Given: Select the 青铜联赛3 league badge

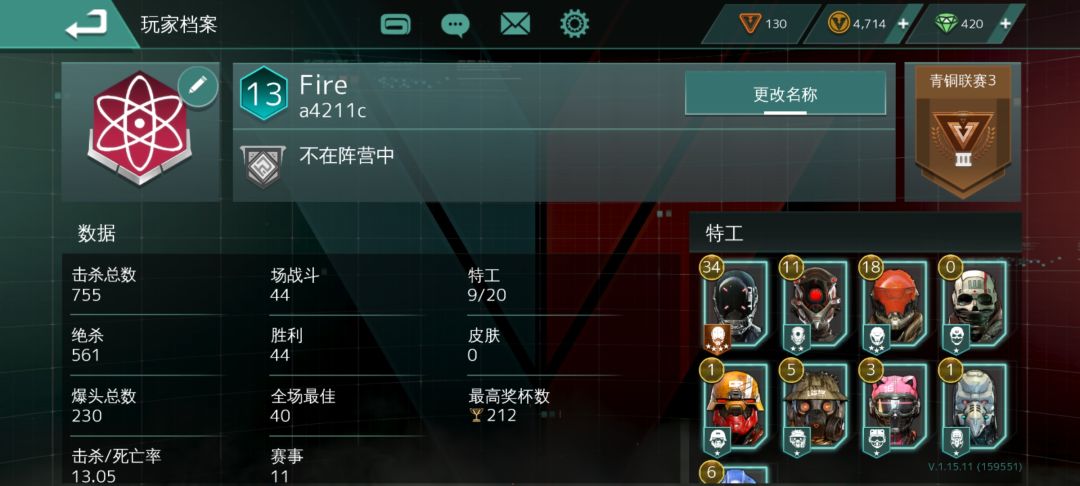Looking at the screenshot, I should click(x=962, y=132).
